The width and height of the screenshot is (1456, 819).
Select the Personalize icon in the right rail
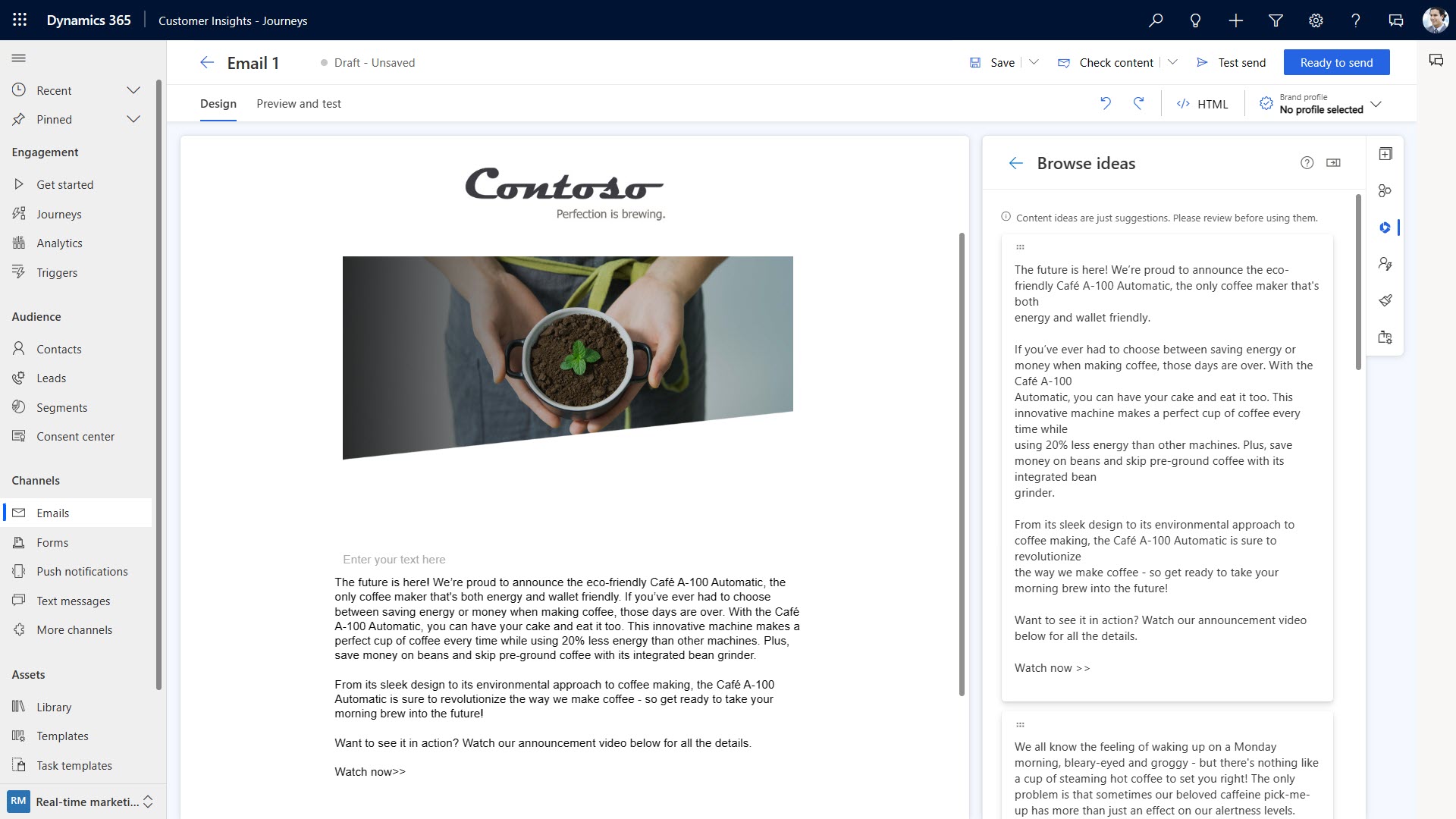1385,263
